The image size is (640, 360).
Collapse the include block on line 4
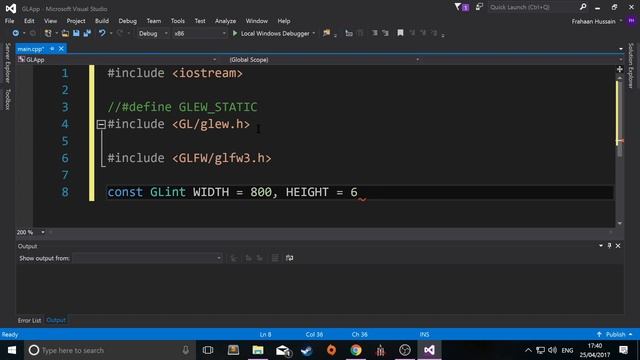pyautogui.click(x=101, y=124)
